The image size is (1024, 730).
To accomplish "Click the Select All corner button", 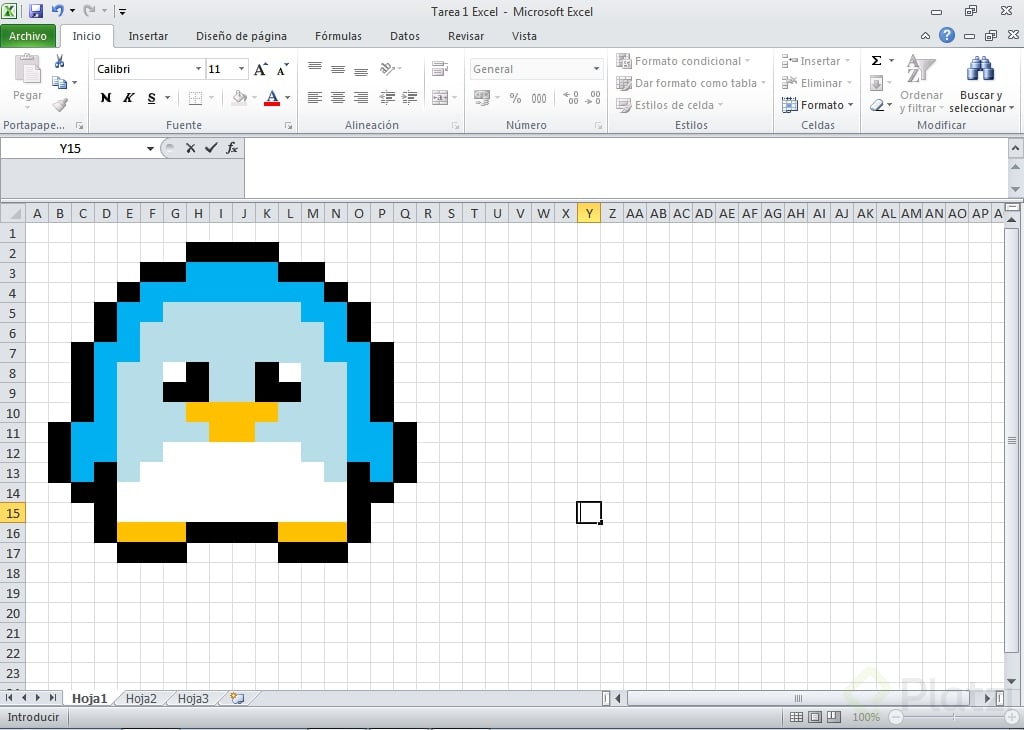I will tap(12, 214).
